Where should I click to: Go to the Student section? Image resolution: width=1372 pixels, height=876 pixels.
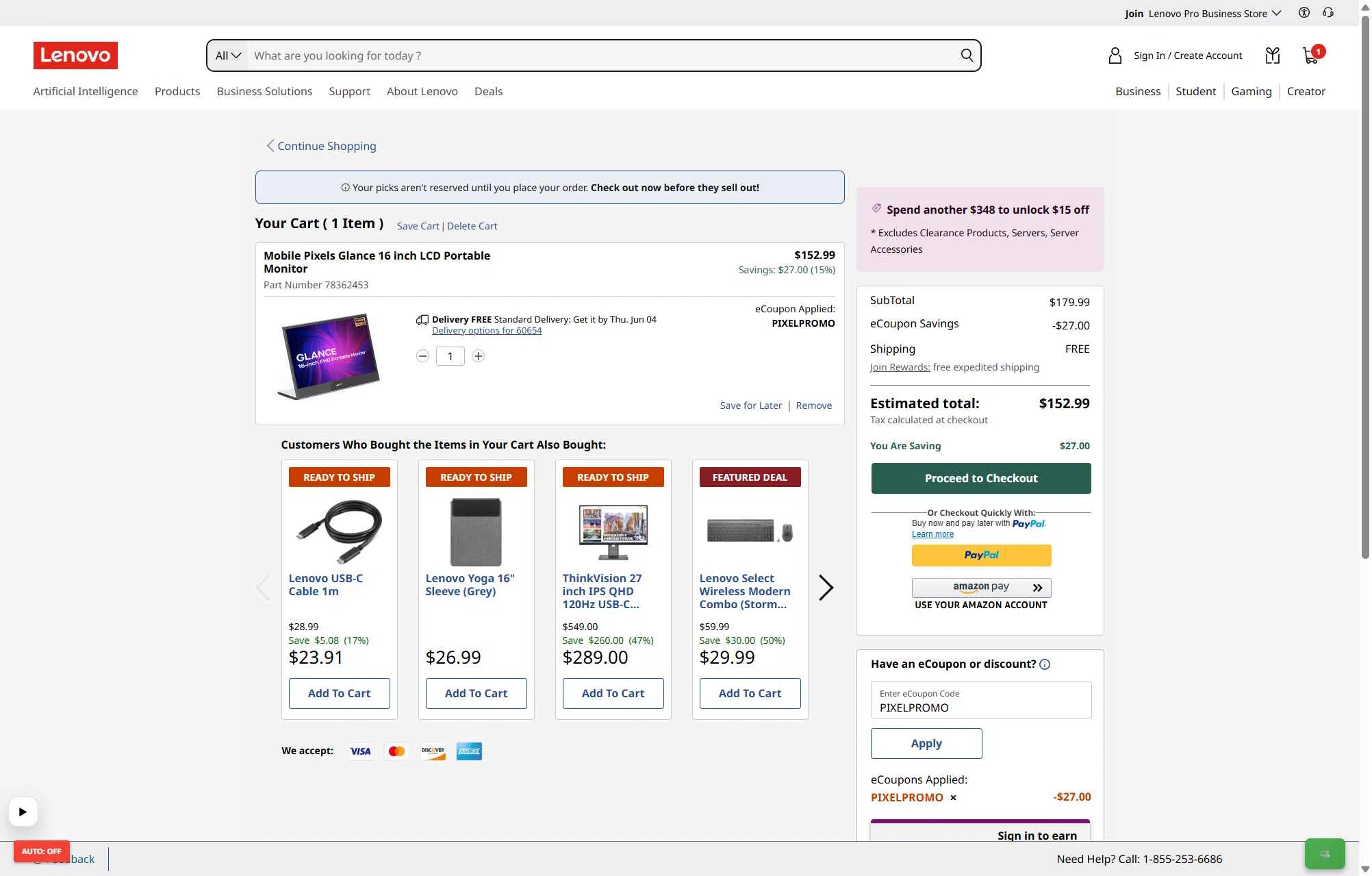click(x=1195, y=91)
